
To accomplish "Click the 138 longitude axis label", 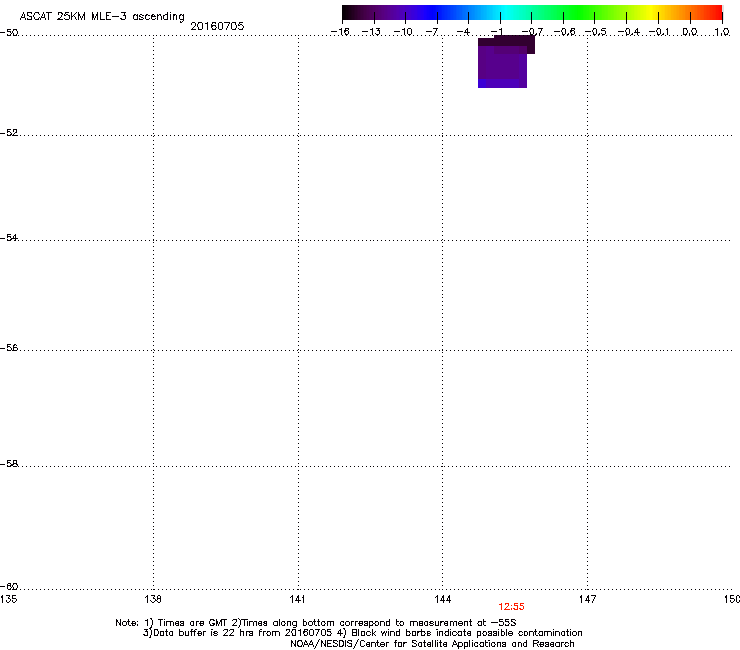I will click(x=153, y=599).
